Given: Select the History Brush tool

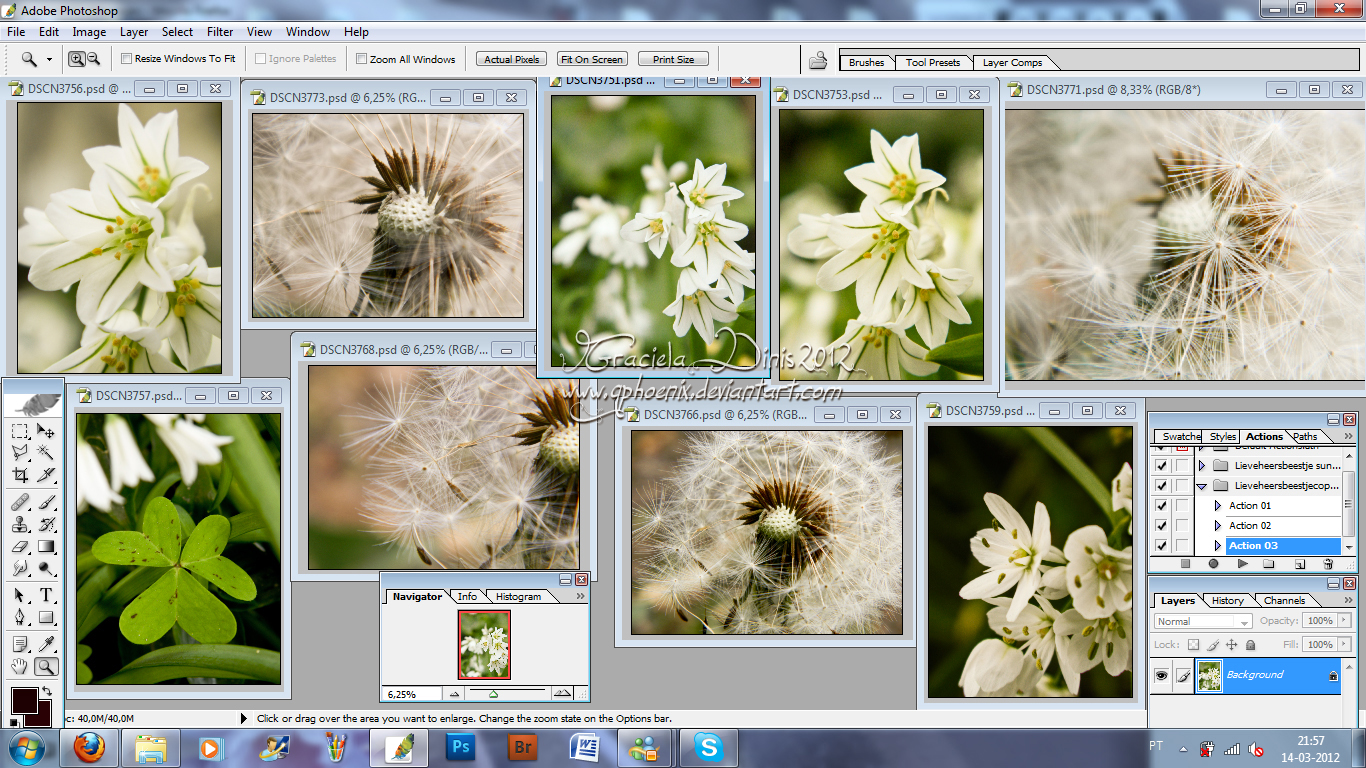Looking at the screenshot, I should coord(46,524).
